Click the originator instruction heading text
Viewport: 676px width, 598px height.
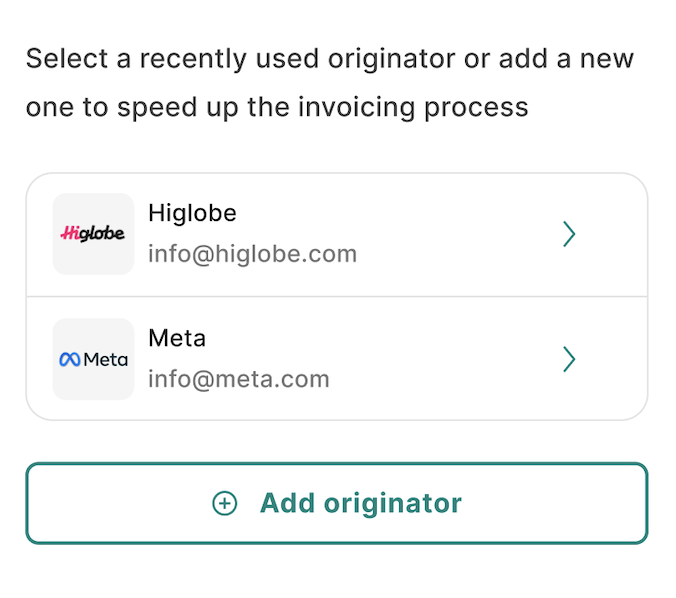point(330,83)
